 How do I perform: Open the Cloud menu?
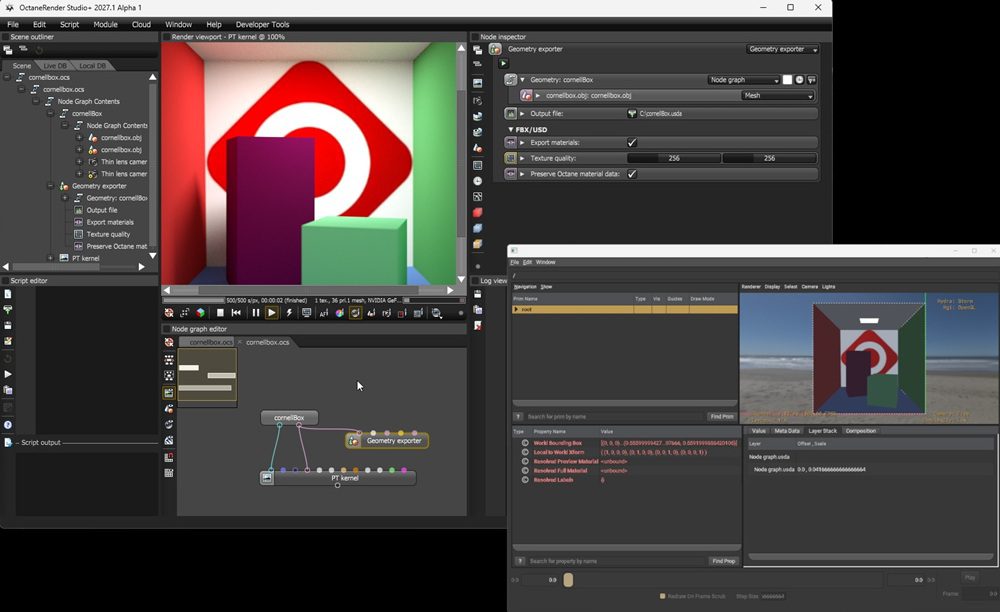tap(142, 24)
